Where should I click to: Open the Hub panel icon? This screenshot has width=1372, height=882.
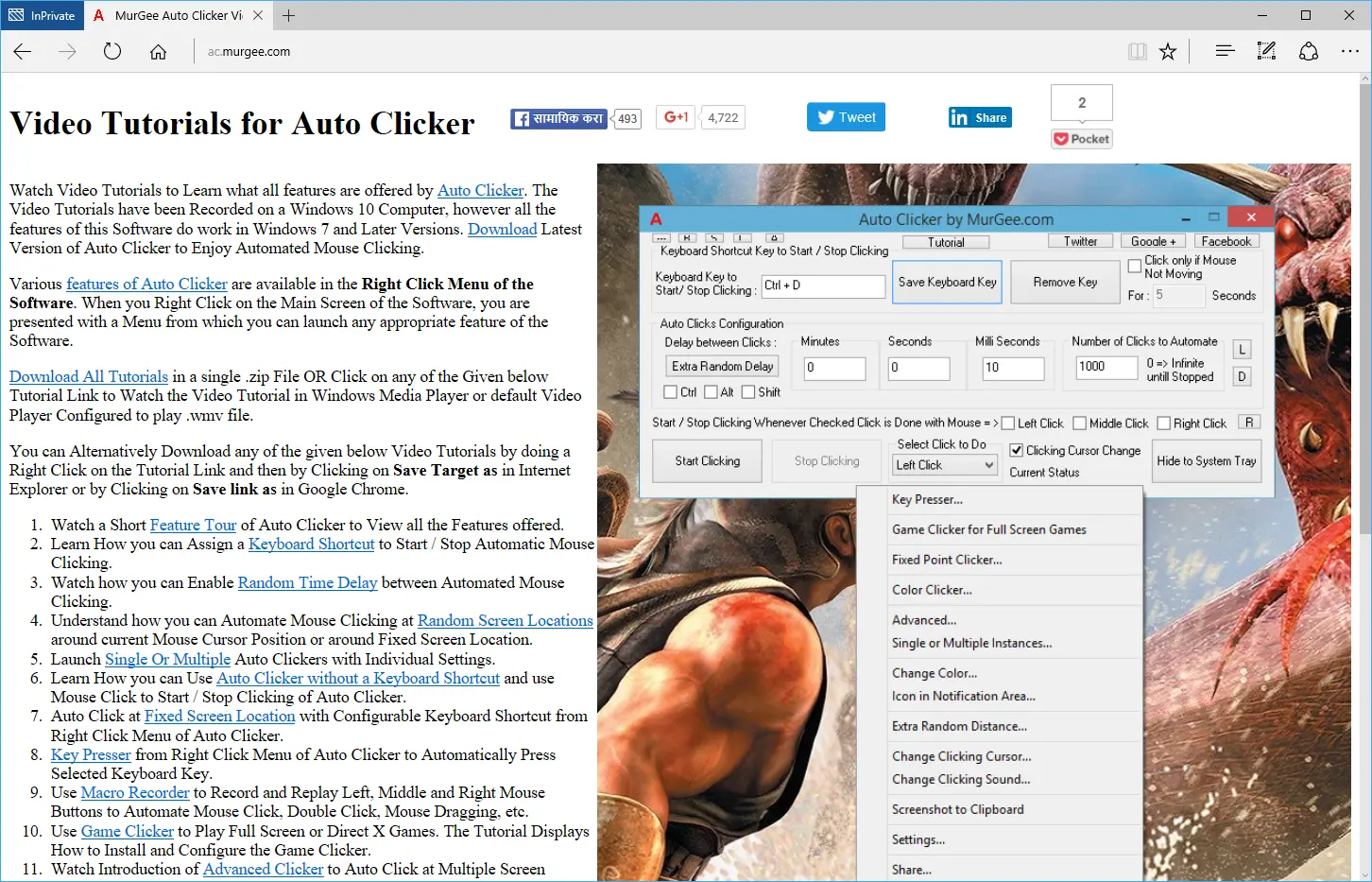[1225, 52]
